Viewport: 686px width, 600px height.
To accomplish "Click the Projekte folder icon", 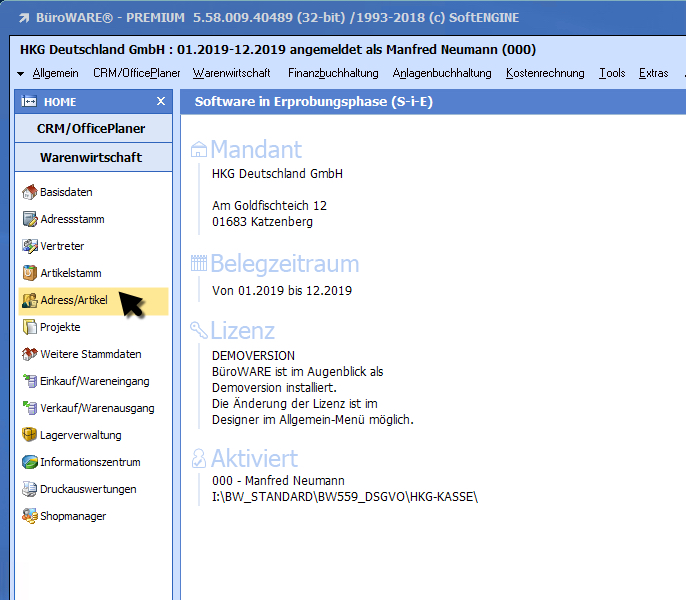I will click(x=29, y=327).
